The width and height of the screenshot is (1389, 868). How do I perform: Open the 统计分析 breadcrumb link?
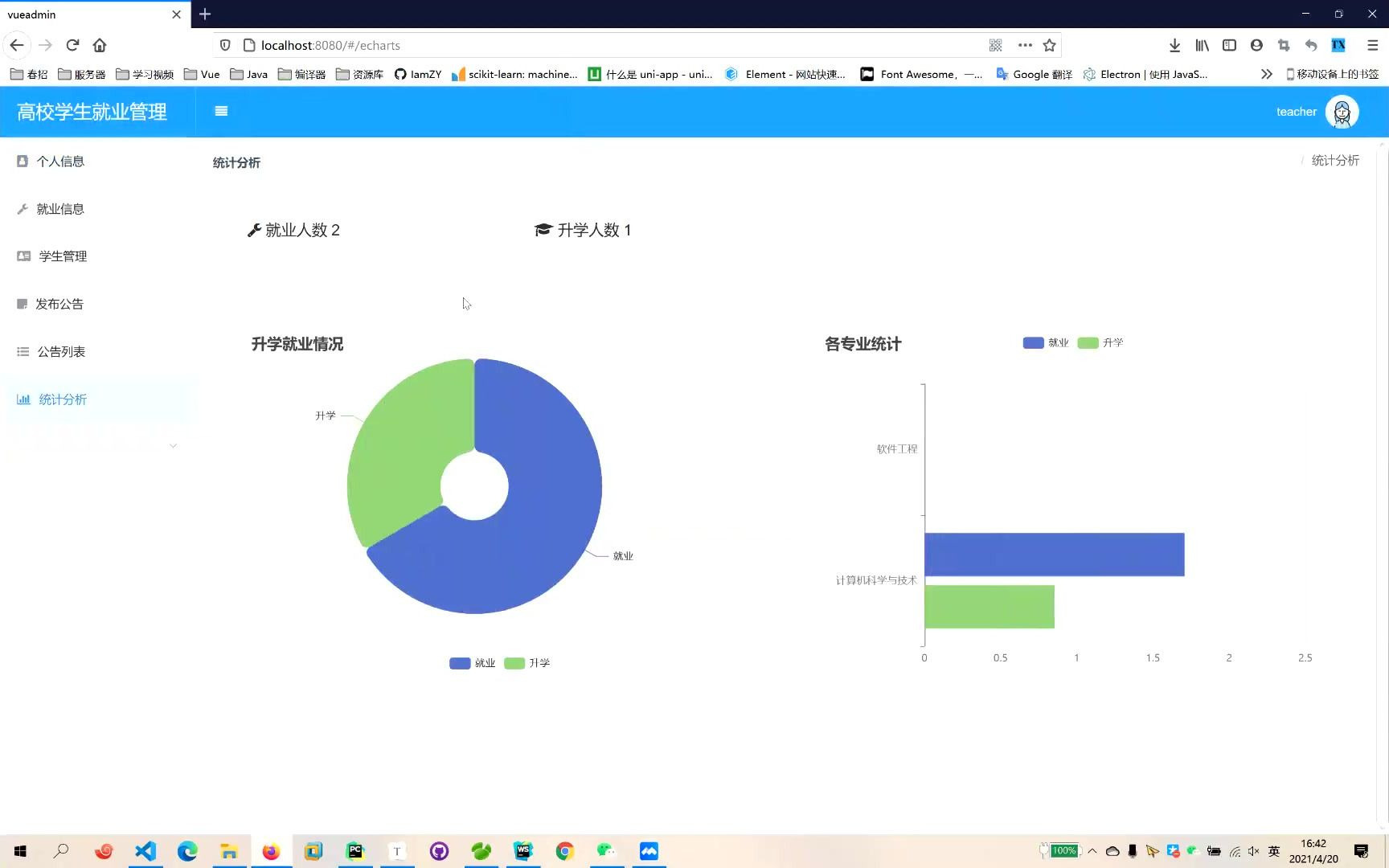point(1335,160)
